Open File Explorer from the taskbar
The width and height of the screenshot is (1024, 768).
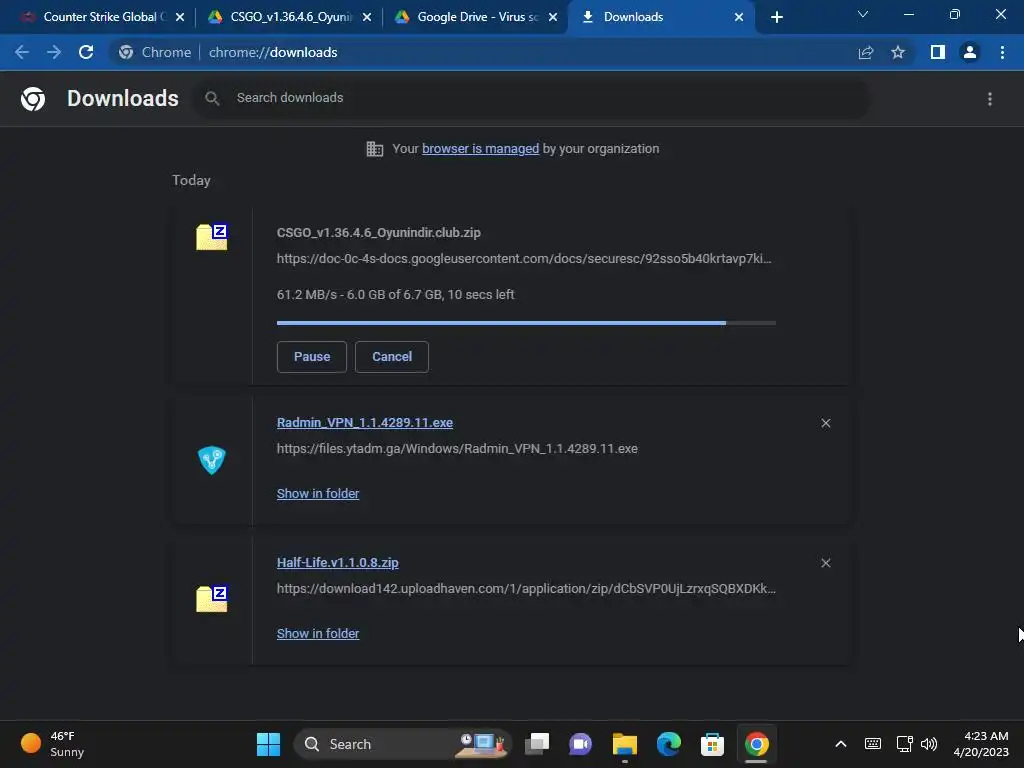pyautogui.click(x=624, y=744)
